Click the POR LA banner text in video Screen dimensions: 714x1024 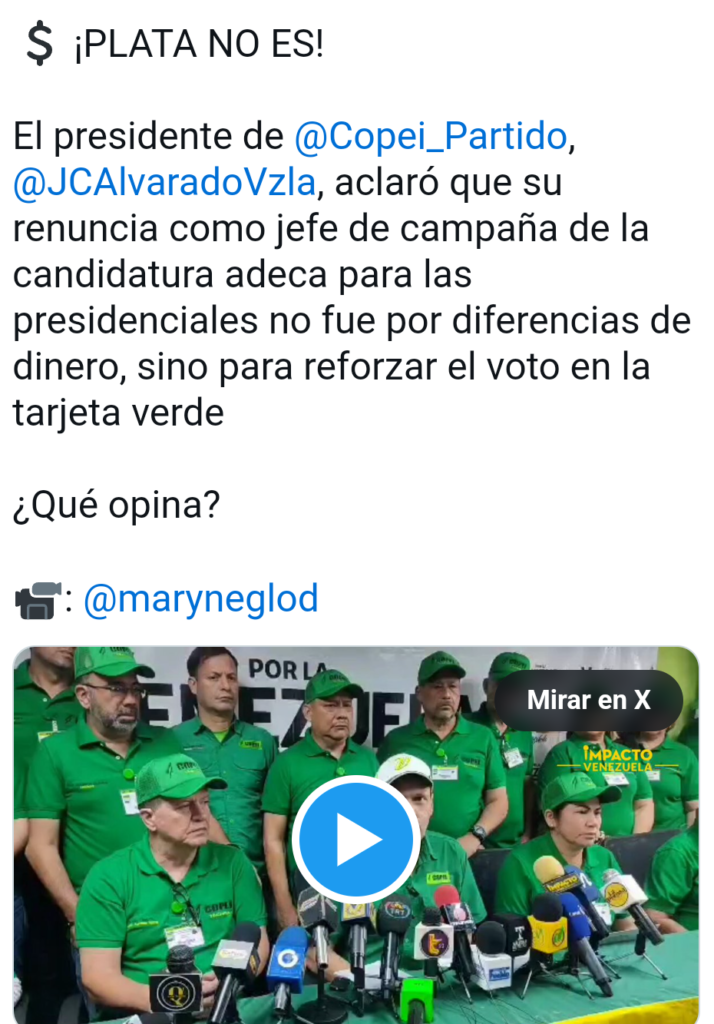(x=287, y=669)
